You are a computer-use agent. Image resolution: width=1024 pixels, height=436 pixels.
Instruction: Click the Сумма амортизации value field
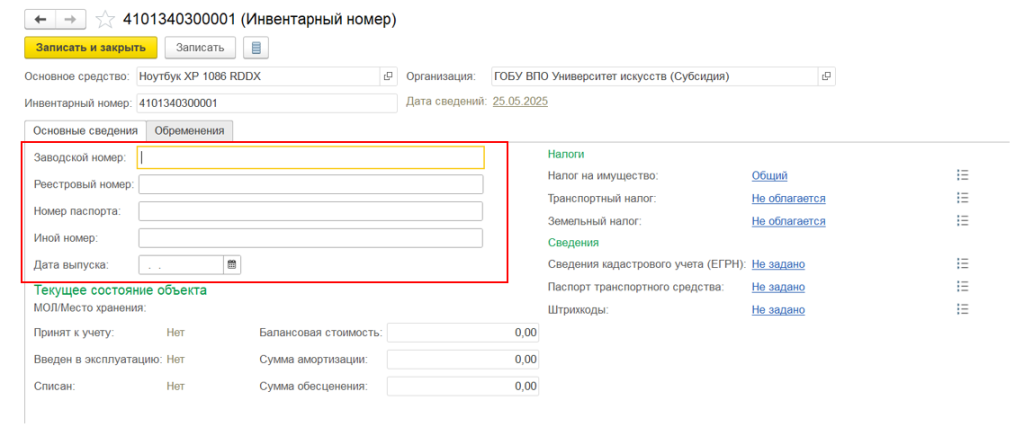coord(462,359)
